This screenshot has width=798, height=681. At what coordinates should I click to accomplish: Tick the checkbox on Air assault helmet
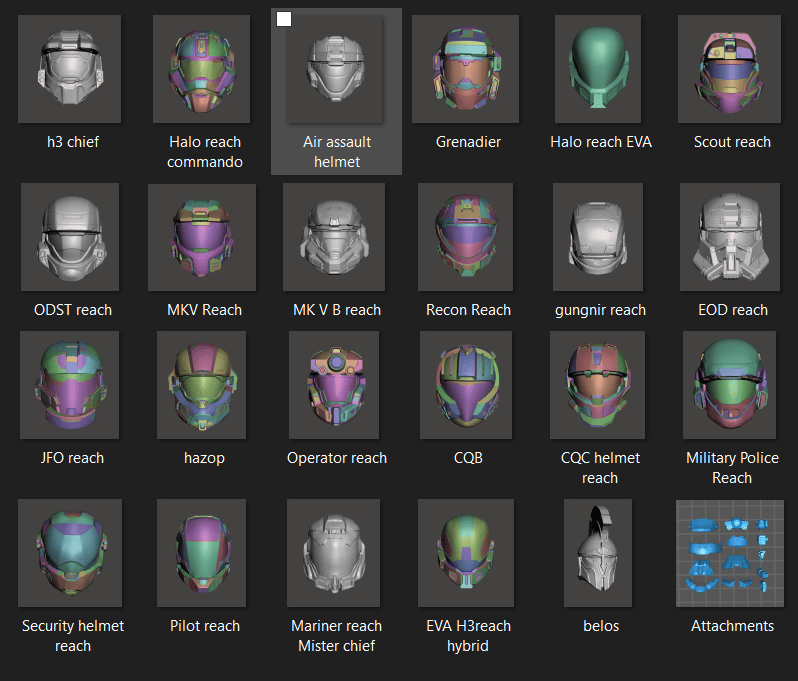click(x=284, y=19)
